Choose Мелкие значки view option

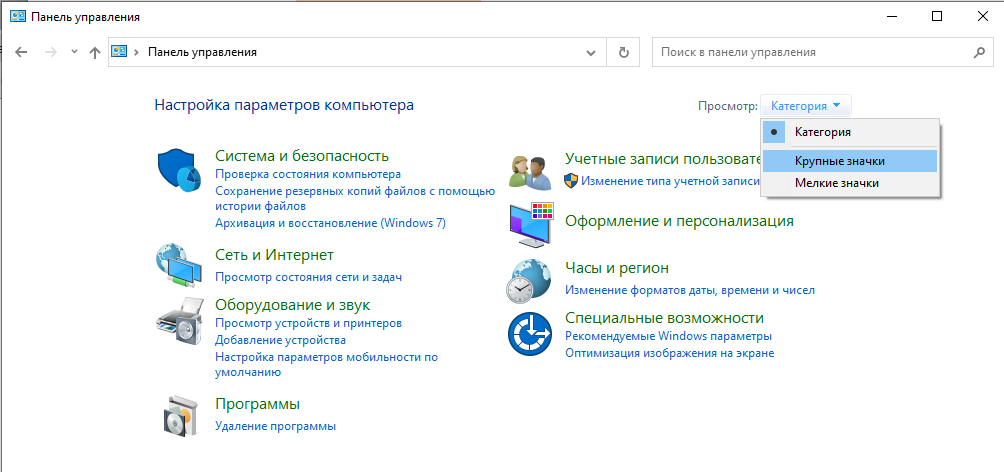[x=850, y=183]
